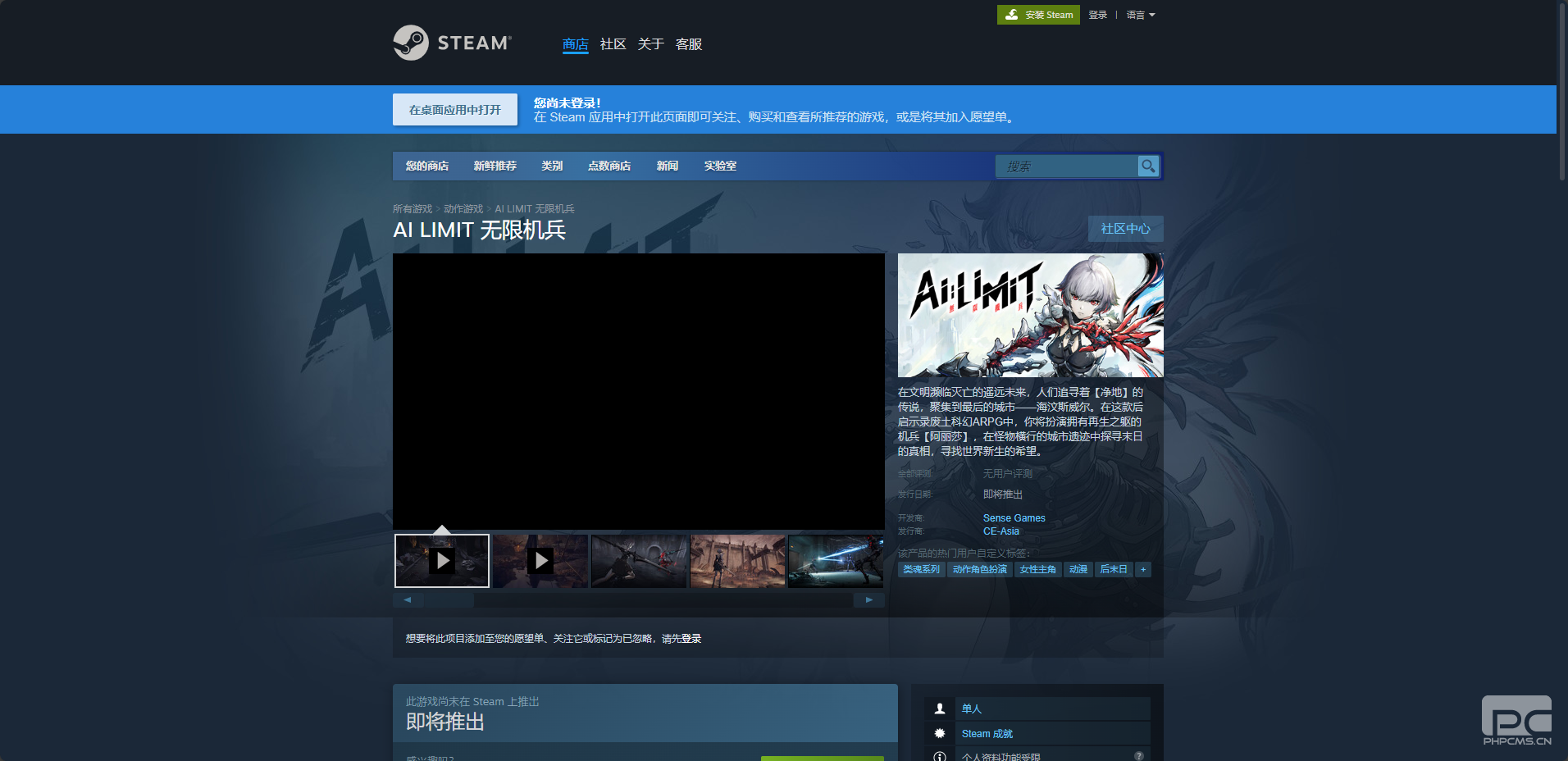Select the 类魂系列 tag
1568x761 pixels.
(x=922, y=569)
